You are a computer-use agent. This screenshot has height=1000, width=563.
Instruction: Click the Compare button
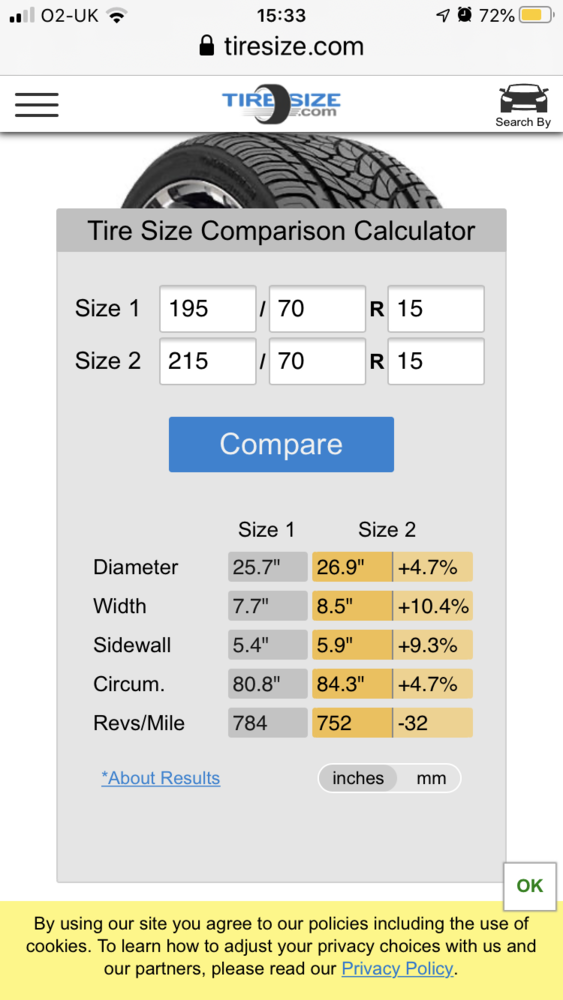click(x=281, y=445)
